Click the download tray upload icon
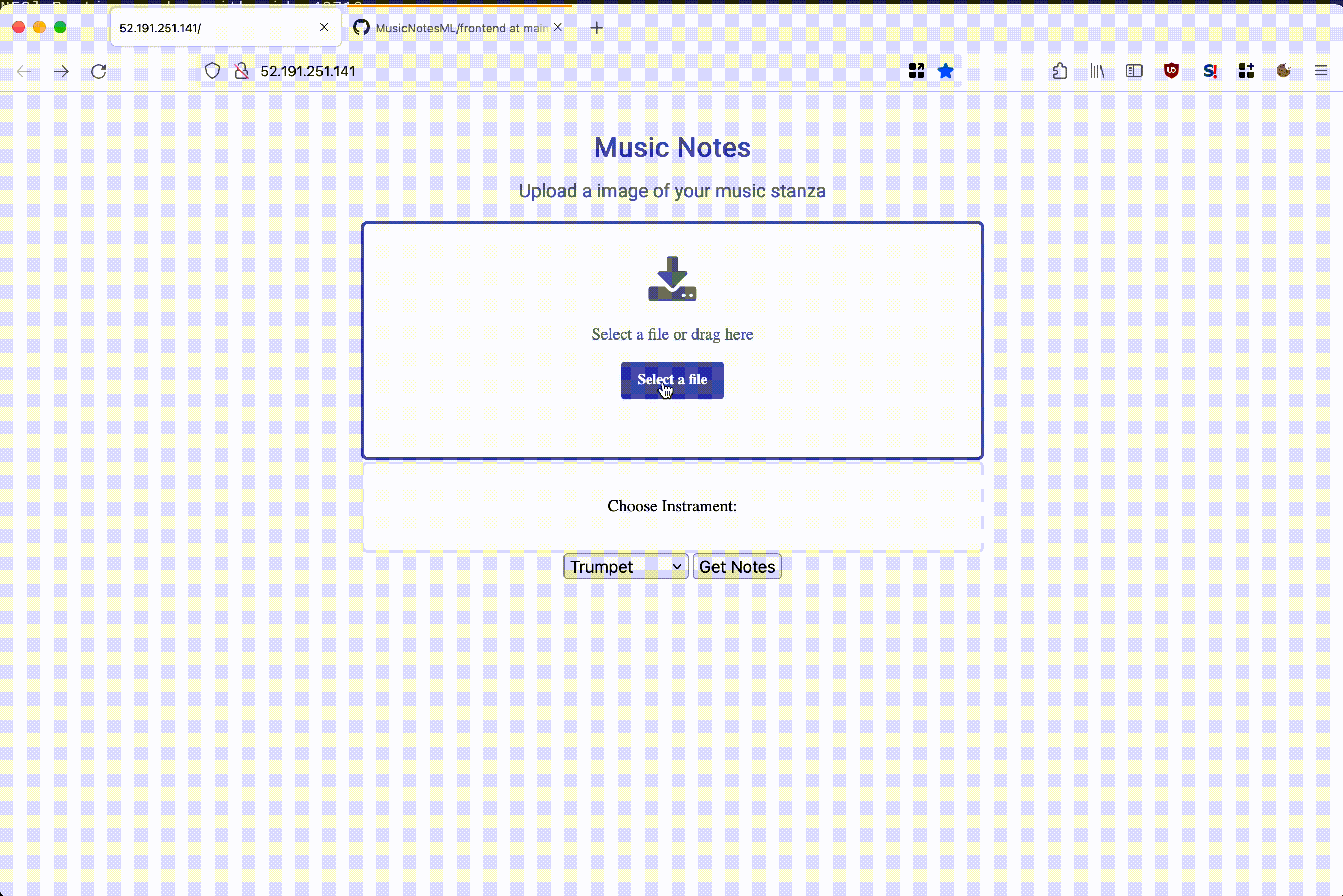 [672, 279]
